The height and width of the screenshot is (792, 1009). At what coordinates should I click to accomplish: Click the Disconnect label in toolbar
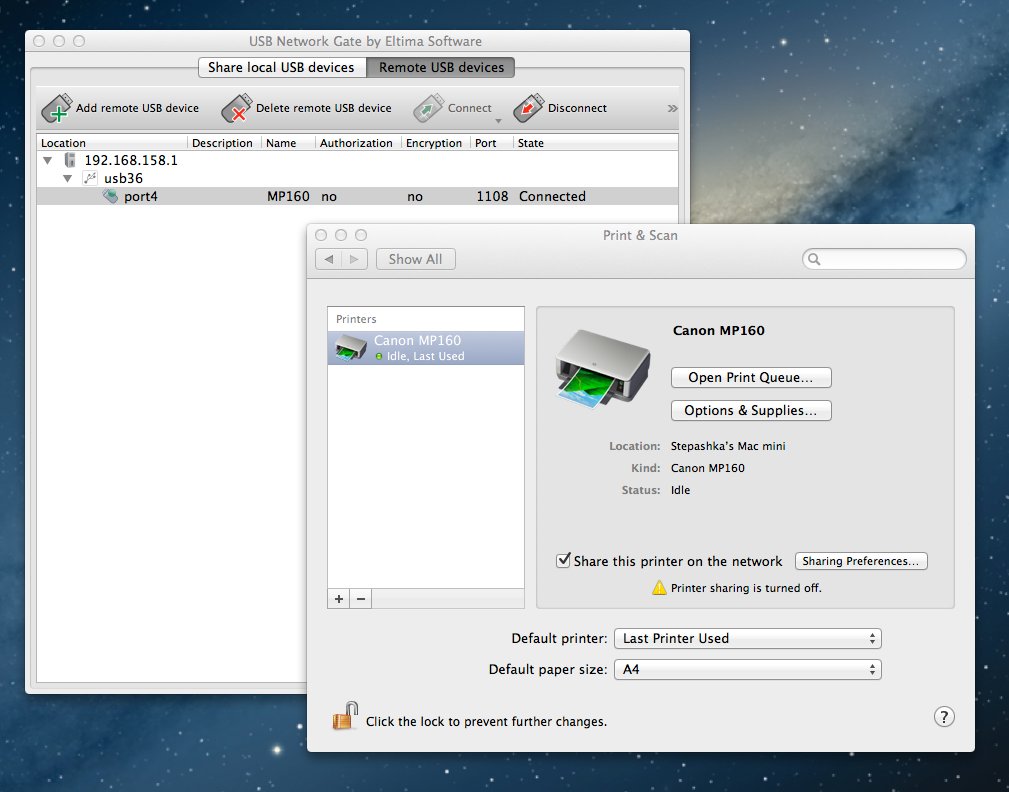[x=577, y=108]
